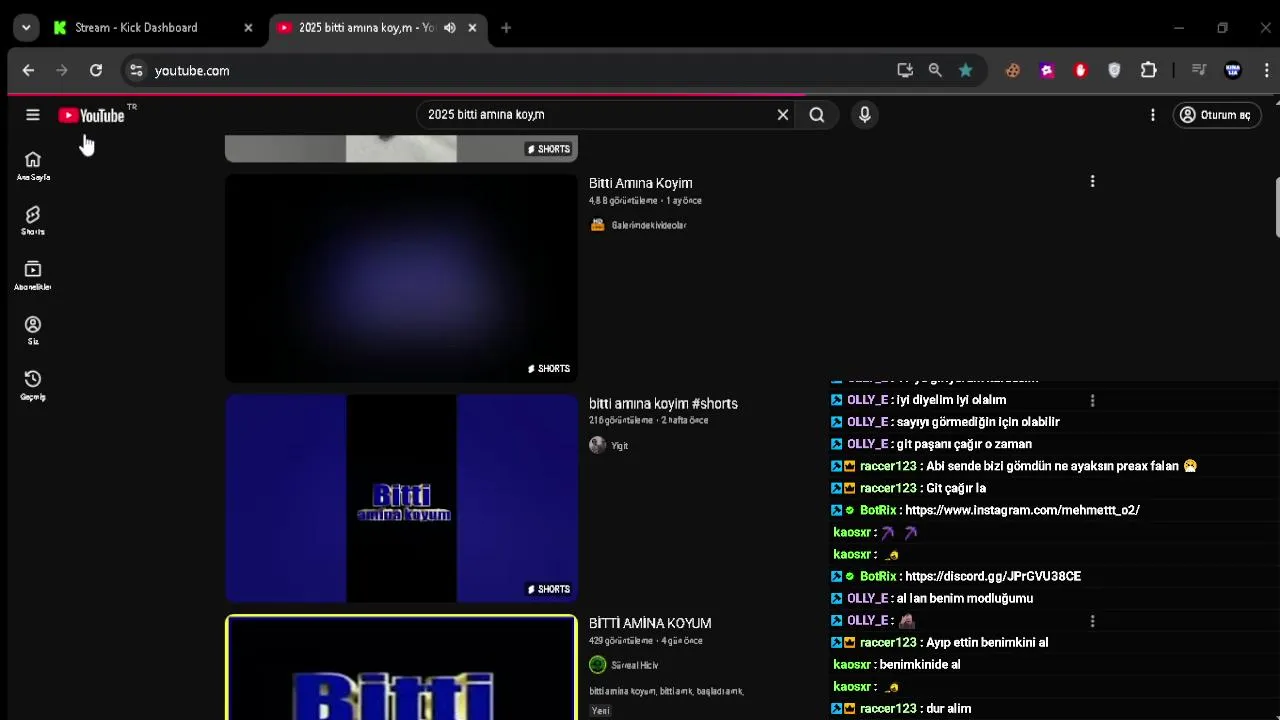Play the blue Bitti amına koyum thumbnail

[x=401, y=498]
